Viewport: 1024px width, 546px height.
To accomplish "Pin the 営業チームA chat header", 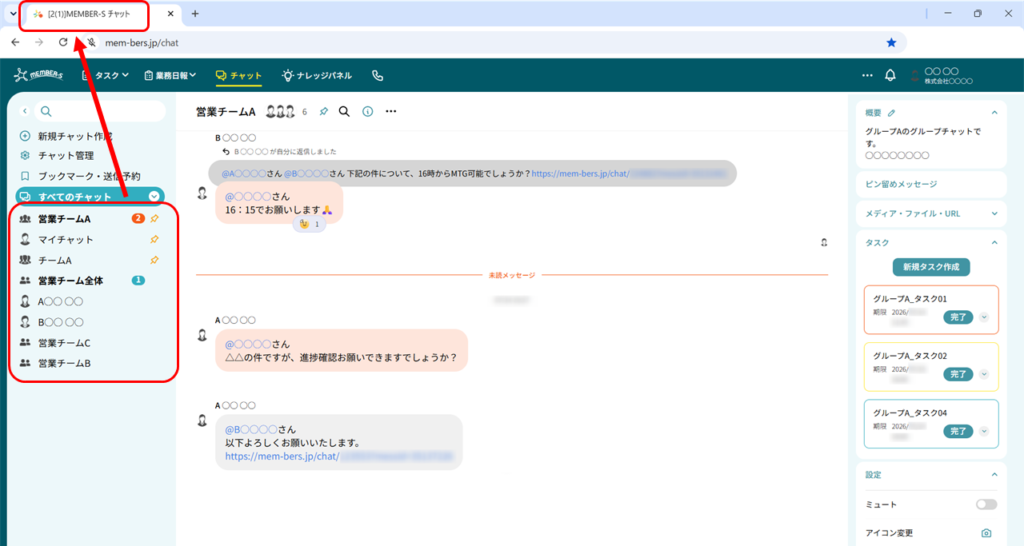I will (323, 112).
